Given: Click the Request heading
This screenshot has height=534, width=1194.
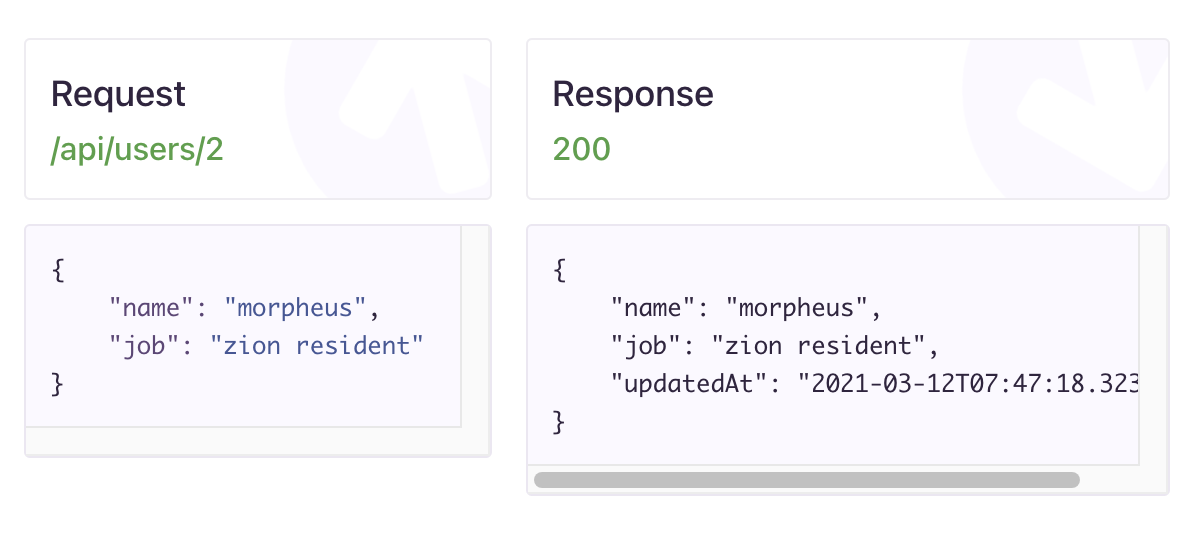Looking at the screenshot, I should (118, 94).
